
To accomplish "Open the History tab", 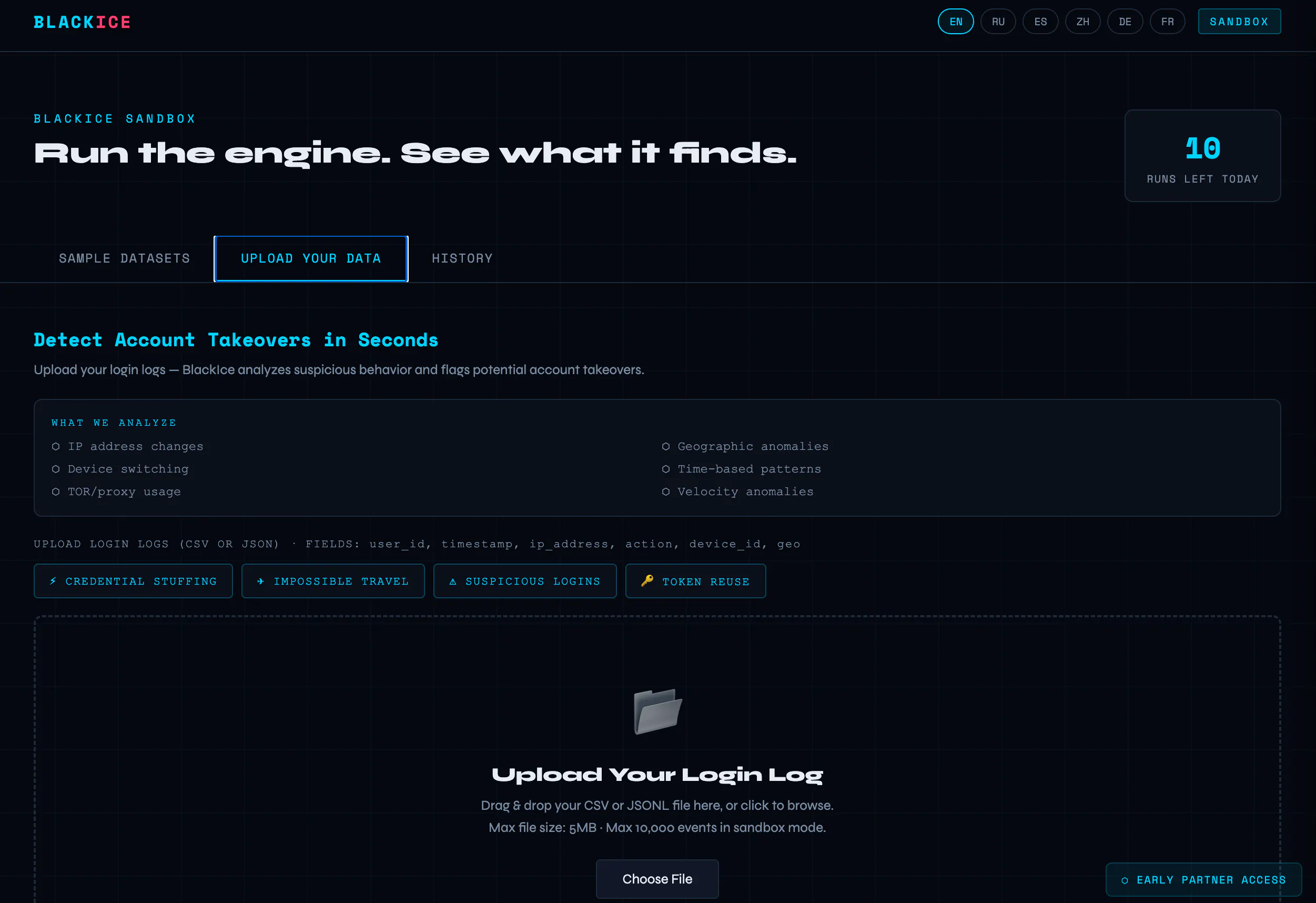I will (x=462, y=258).
